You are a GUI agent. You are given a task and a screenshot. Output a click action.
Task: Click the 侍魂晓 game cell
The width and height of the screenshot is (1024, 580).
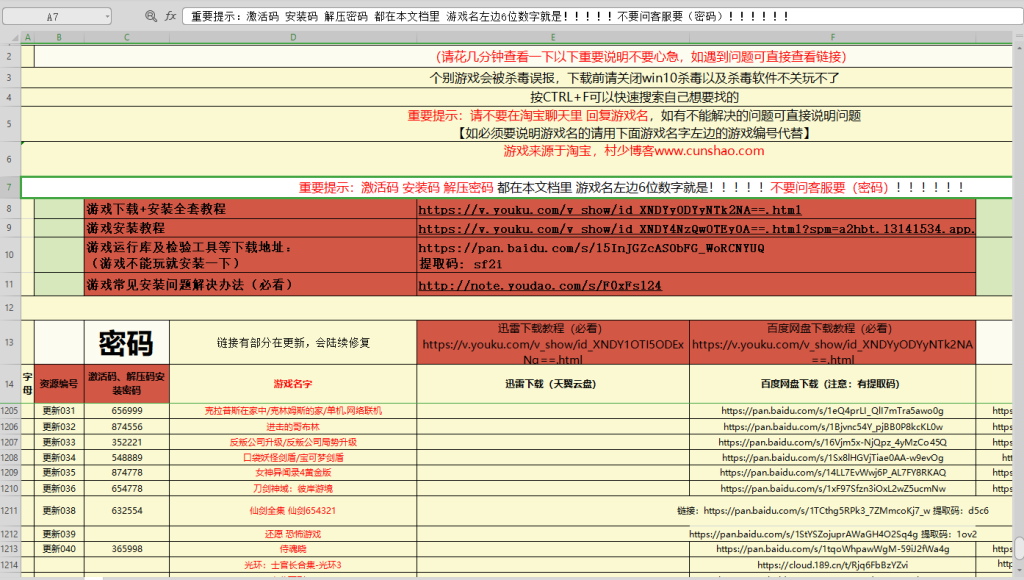click(x=293, y=549)
